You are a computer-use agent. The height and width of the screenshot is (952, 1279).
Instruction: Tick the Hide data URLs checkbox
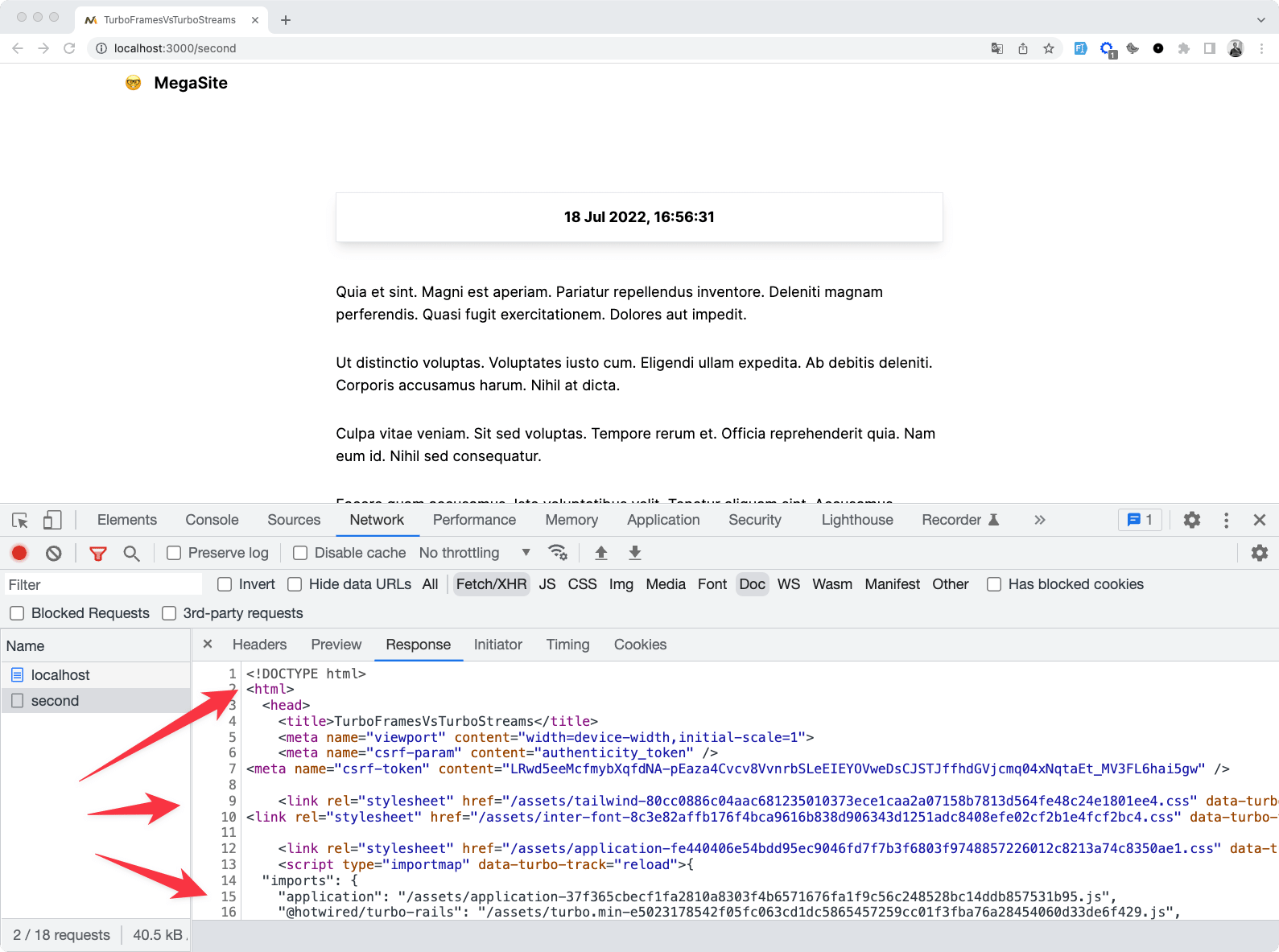(x=295, y=584)
